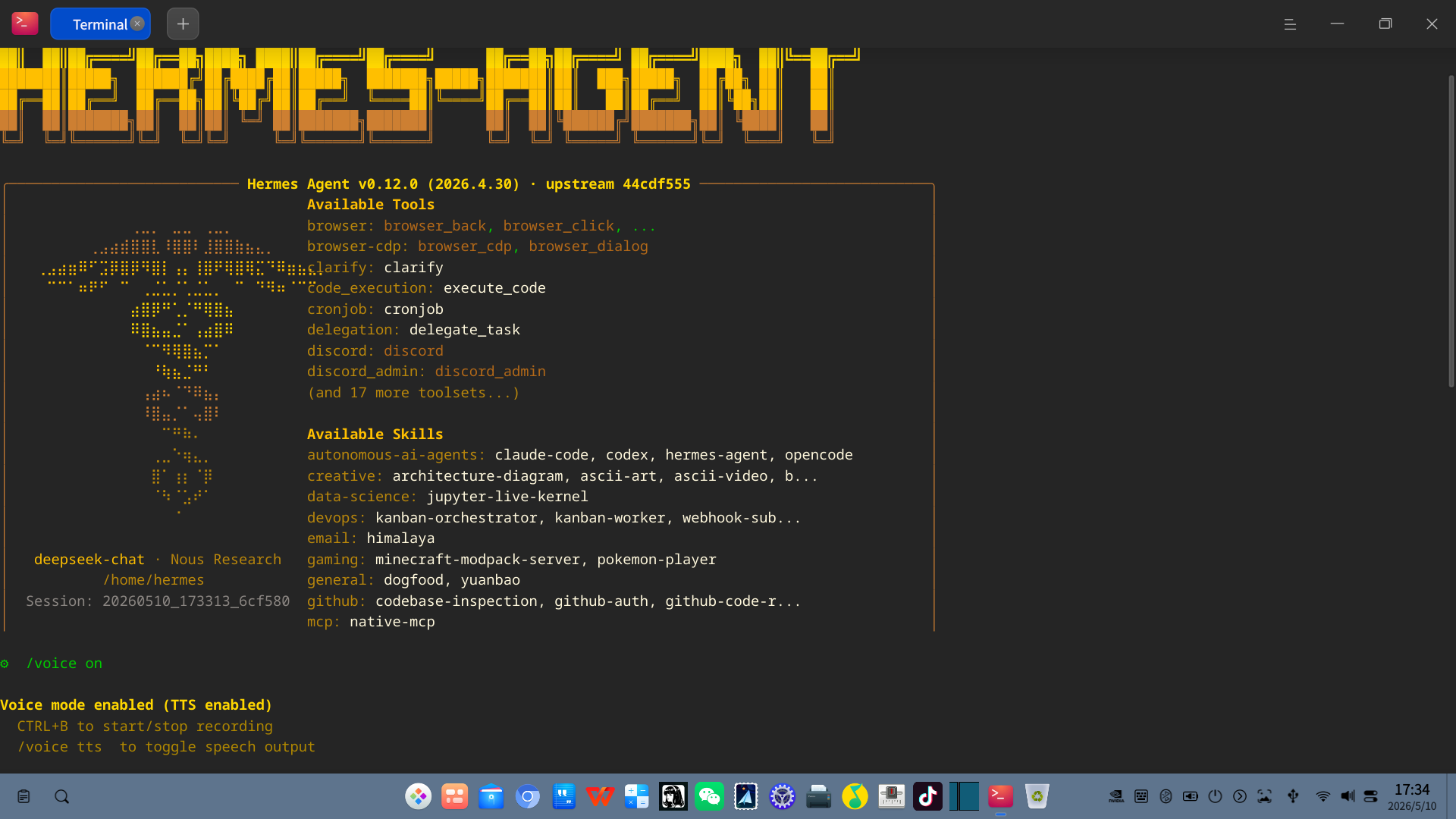
Task: Open the terminal hamburger menu
Action: (x=1290, y=24)
